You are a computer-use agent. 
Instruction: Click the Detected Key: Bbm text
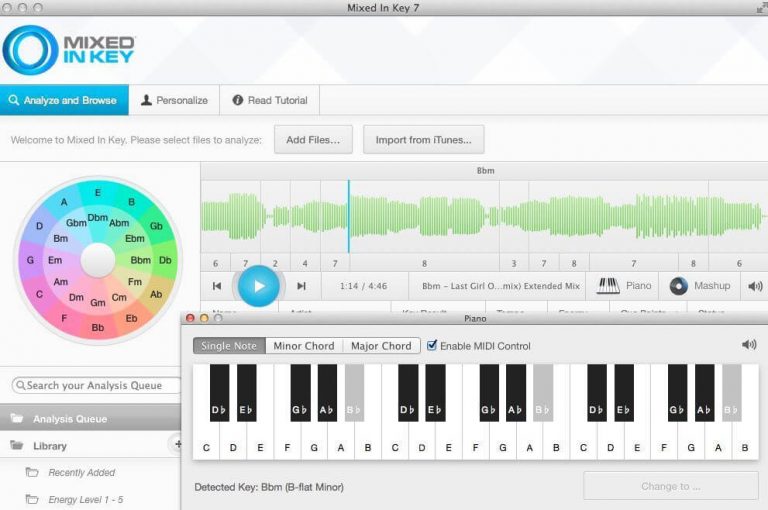[269, 487]
